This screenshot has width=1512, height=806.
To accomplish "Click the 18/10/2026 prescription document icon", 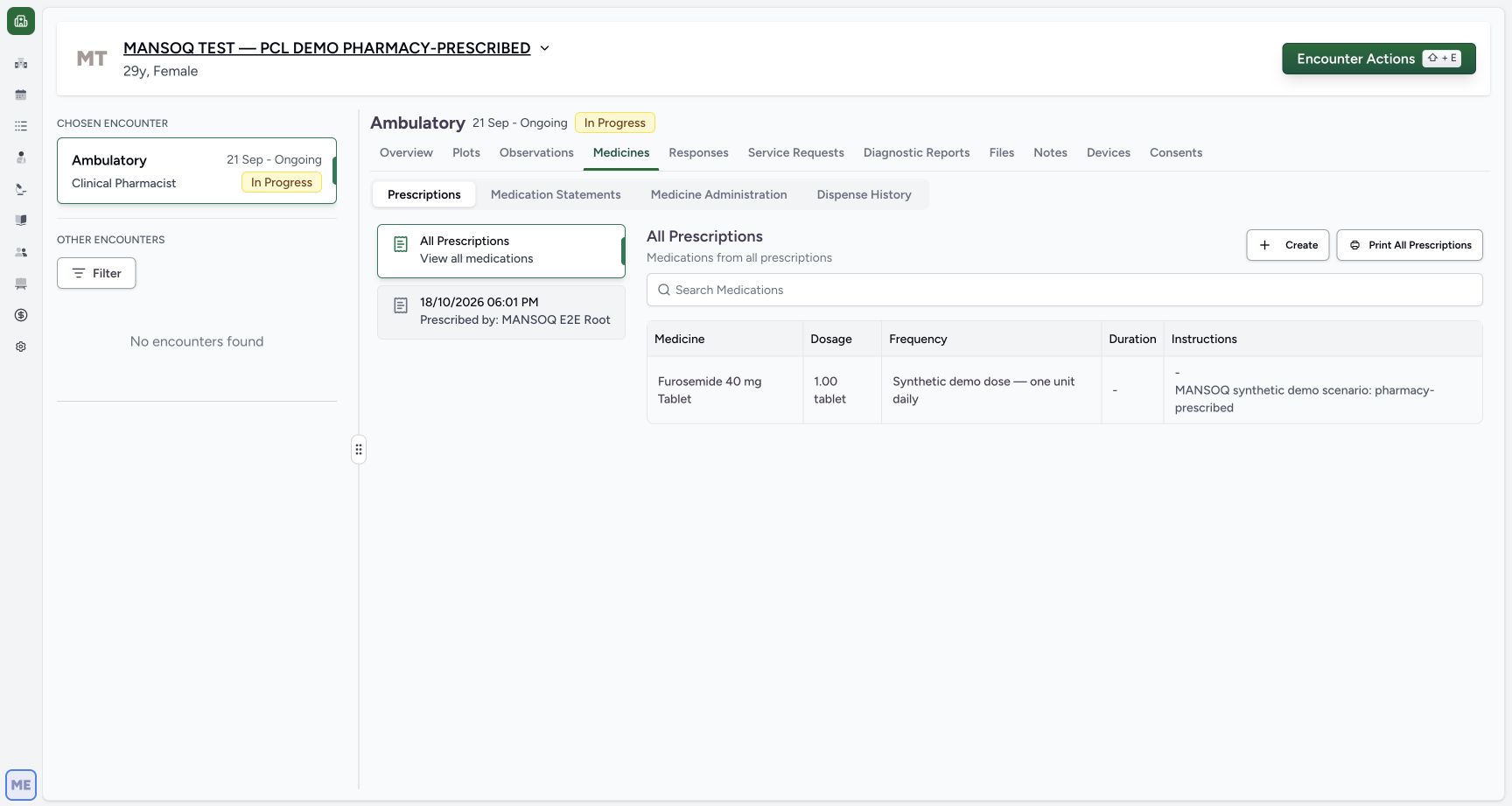I will coord(401,305).
